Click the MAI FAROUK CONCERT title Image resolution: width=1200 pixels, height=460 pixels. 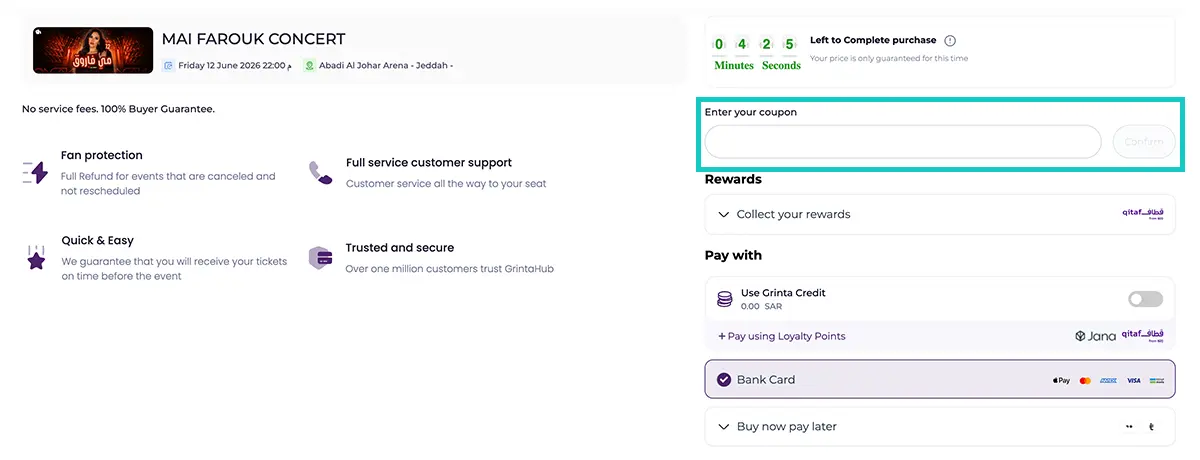[254, 39]
